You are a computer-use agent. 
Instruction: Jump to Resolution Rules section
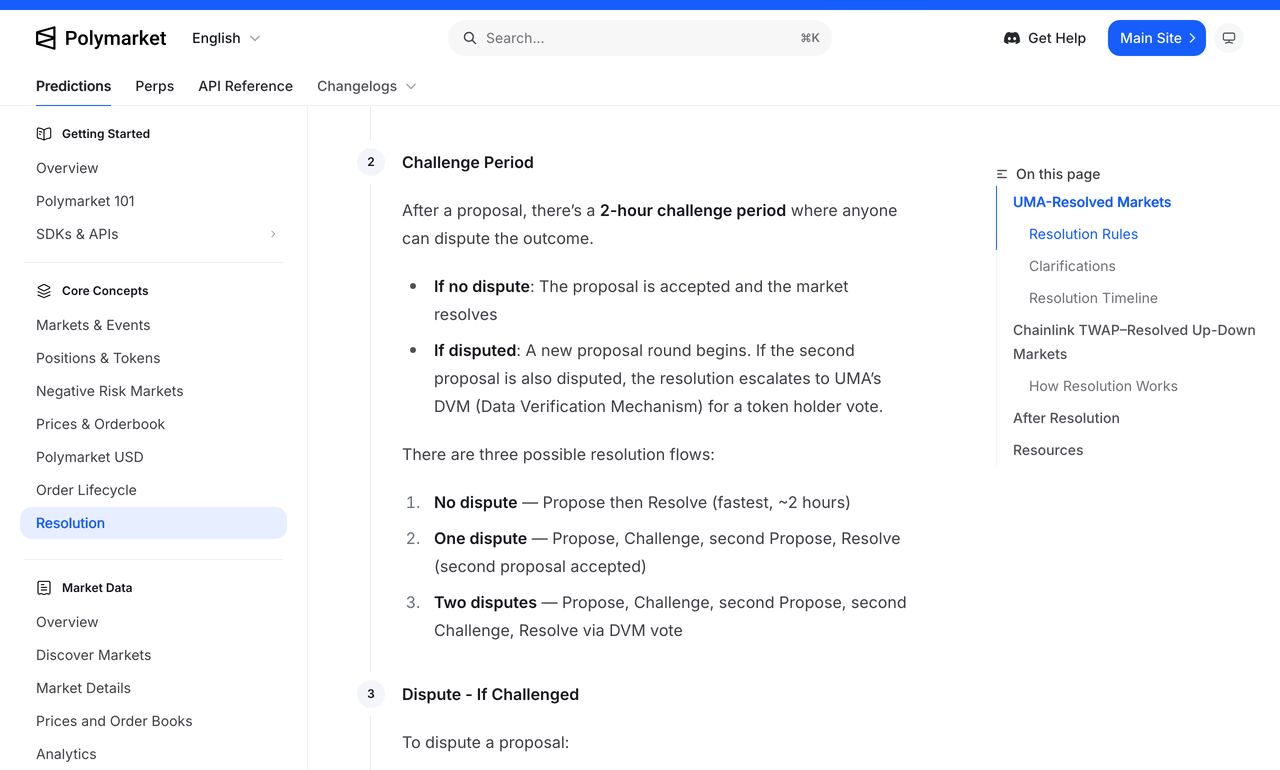pyautogui.click(x=1083, y=234)
